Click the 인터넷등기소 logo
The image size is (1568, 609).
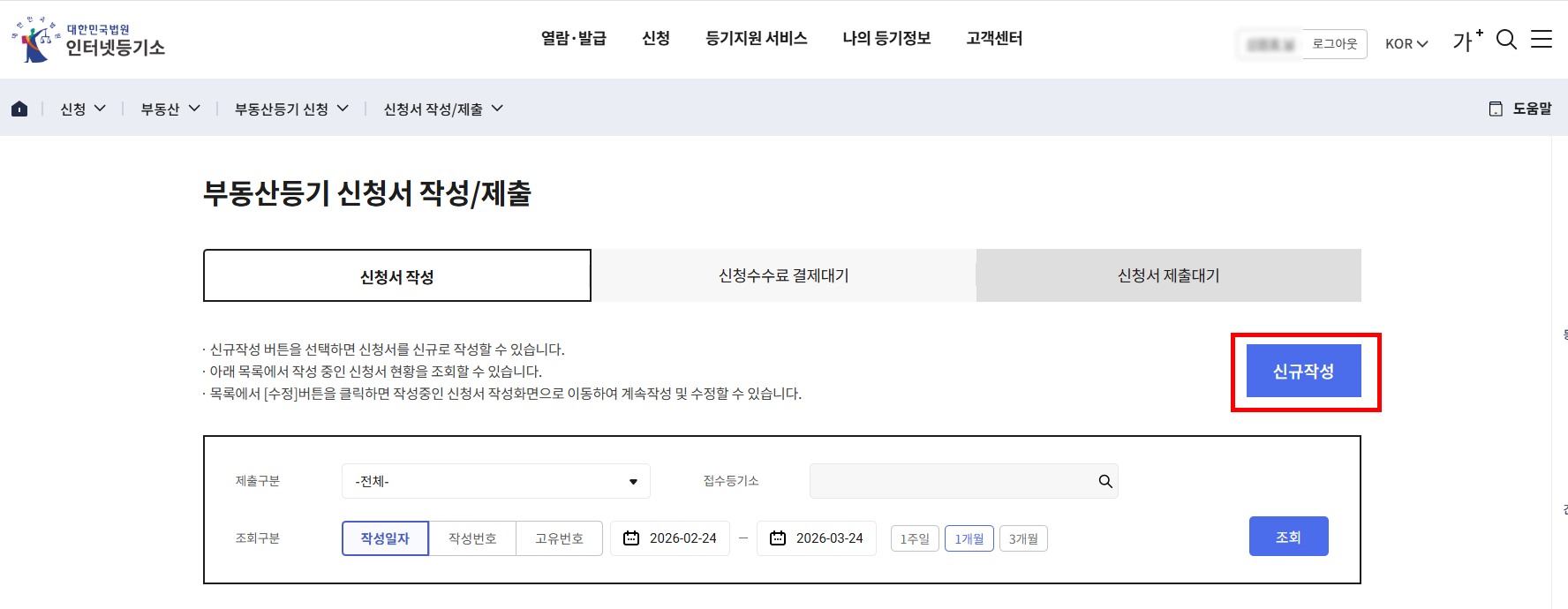(x=88, y=40)
